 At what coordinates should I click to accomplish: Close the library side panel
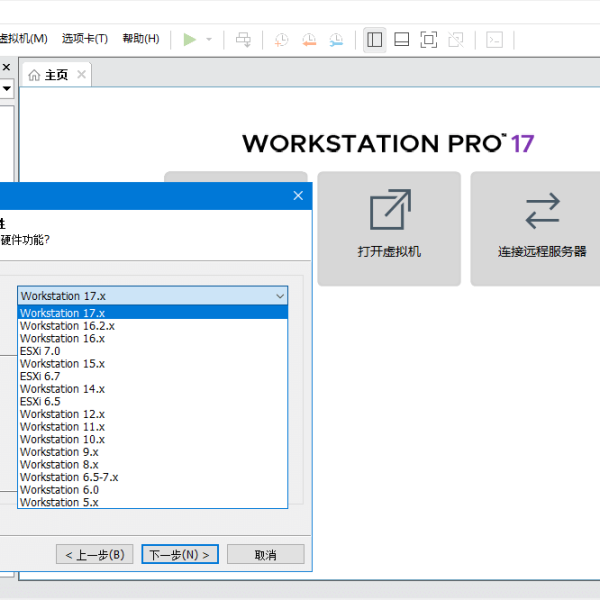point(6,67)
